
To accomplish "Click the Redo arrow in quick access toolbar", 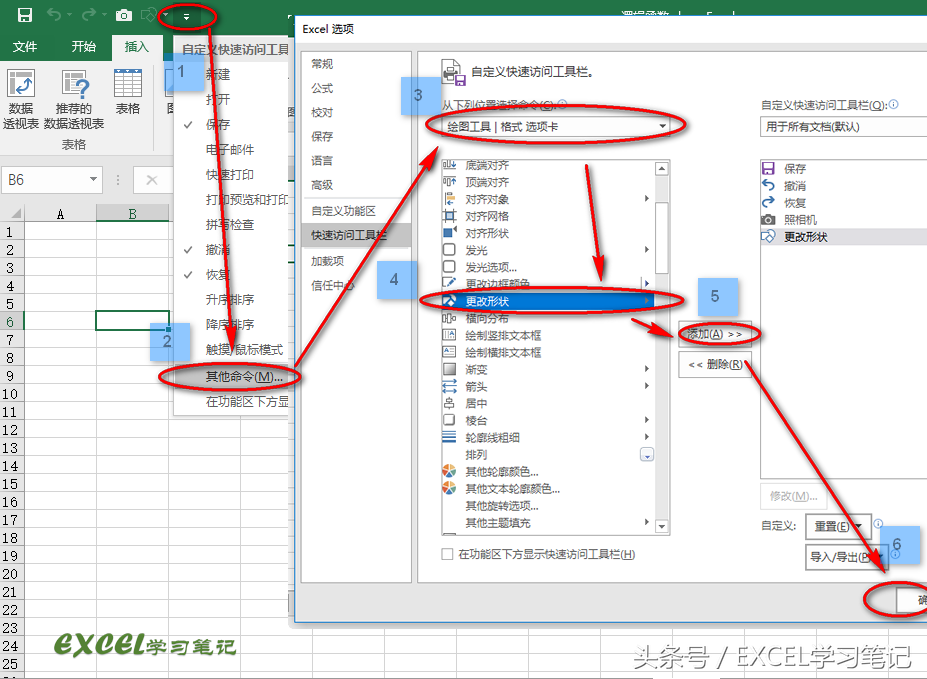I will click(89, 15).
